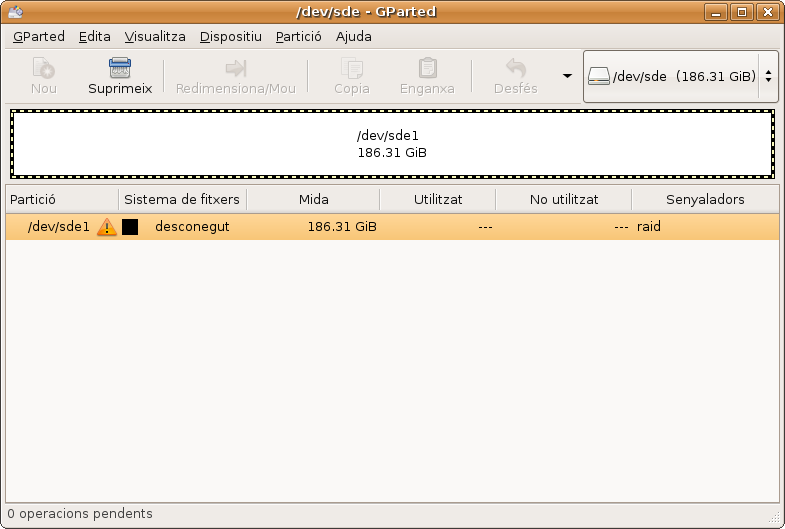Screen dimensions: 785x529
Task: Click the black filesystem color square
Action: [x=130, y=227]
